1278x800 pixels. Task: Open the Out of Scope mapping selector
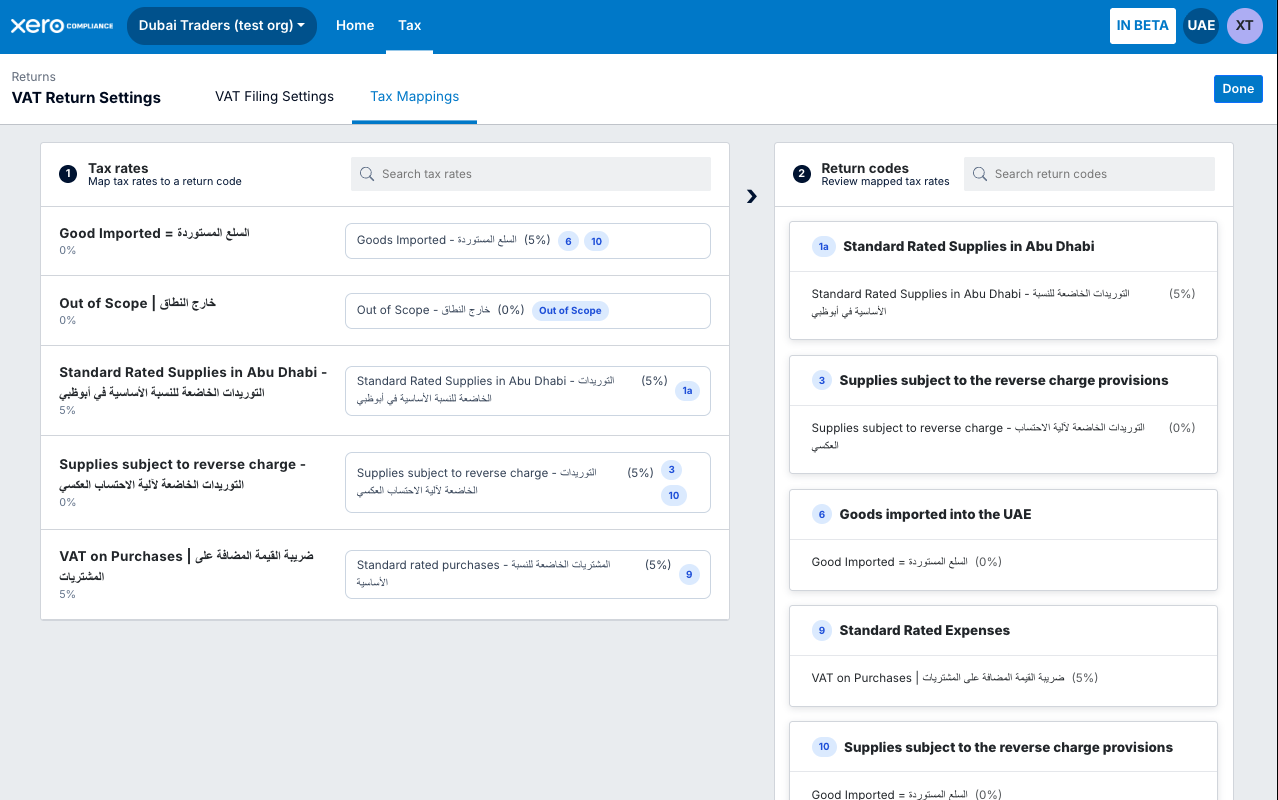(528, 311)
